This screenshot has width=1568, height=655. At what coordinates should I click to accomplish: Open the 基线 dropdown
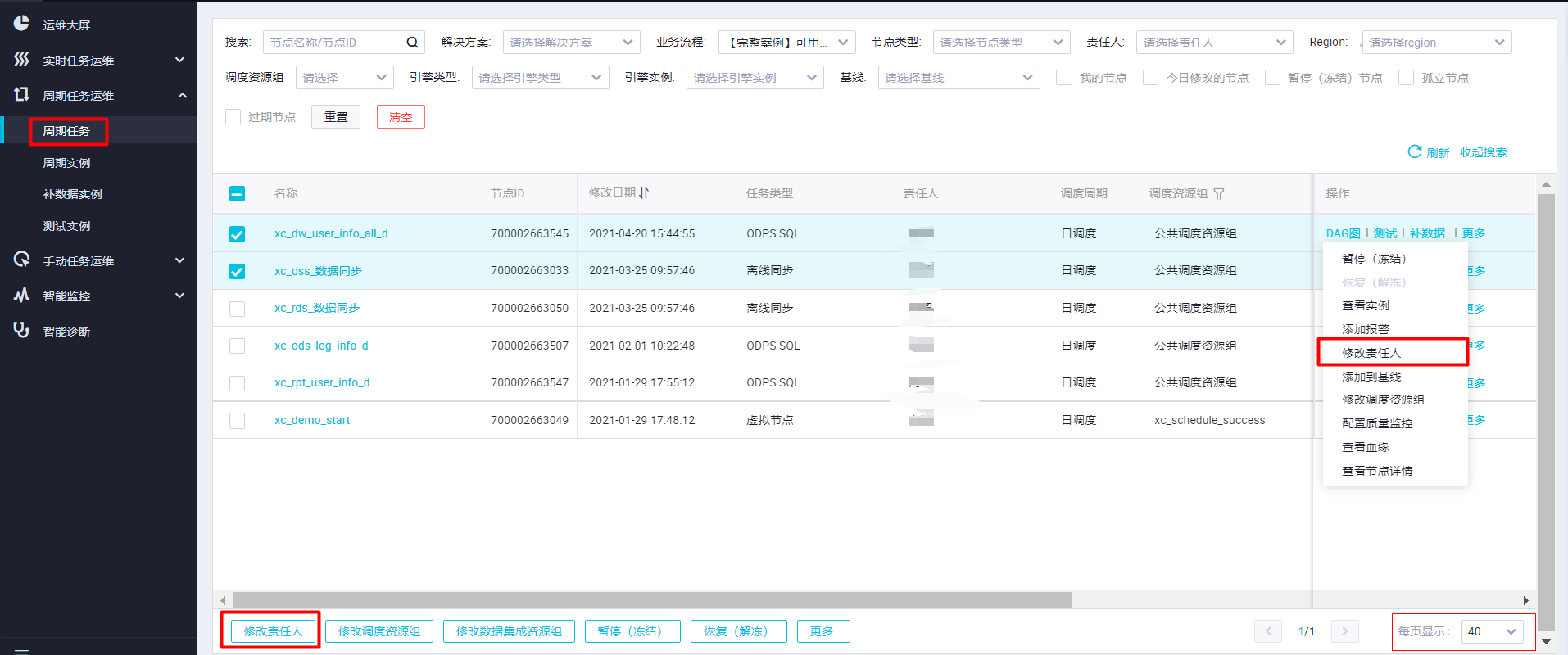958,78
